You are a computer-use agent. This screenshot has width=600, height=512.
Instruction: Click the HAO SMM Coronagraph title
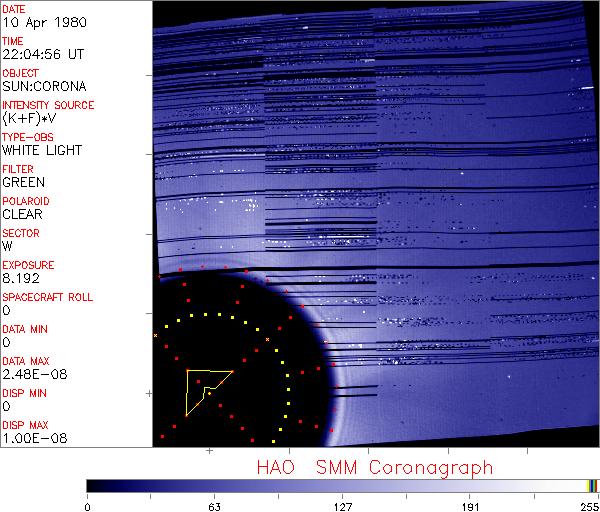pos(375,467)
